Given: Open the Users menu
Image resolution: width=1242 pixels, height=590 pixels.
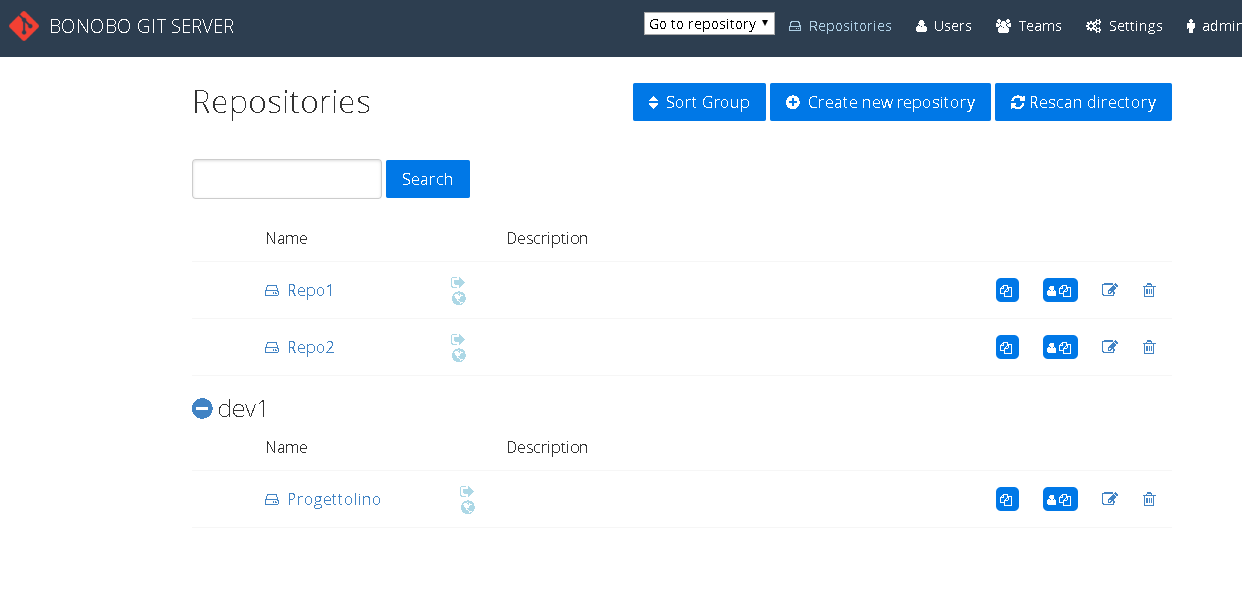Looking at the screenshot, I should [x=943, y=26].
